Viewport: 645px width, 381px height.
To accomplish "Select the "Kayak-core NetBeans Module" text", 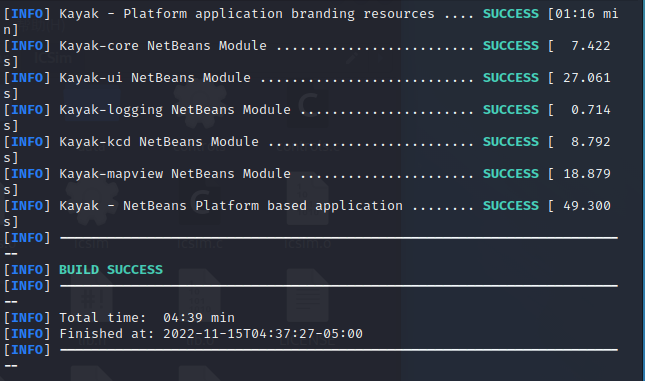I will click(x=163, y=46).
